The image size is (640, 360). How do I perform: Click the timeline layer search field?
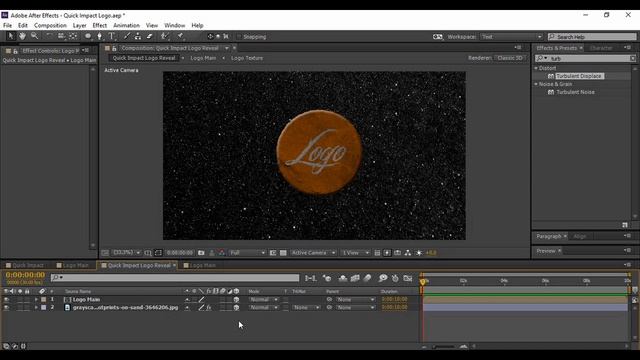[x=175, y=278]
